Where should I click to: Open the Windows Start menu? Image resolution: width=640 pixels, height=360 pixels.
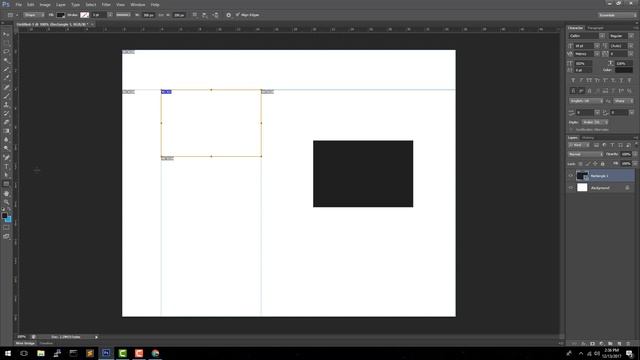click(8, 353)
